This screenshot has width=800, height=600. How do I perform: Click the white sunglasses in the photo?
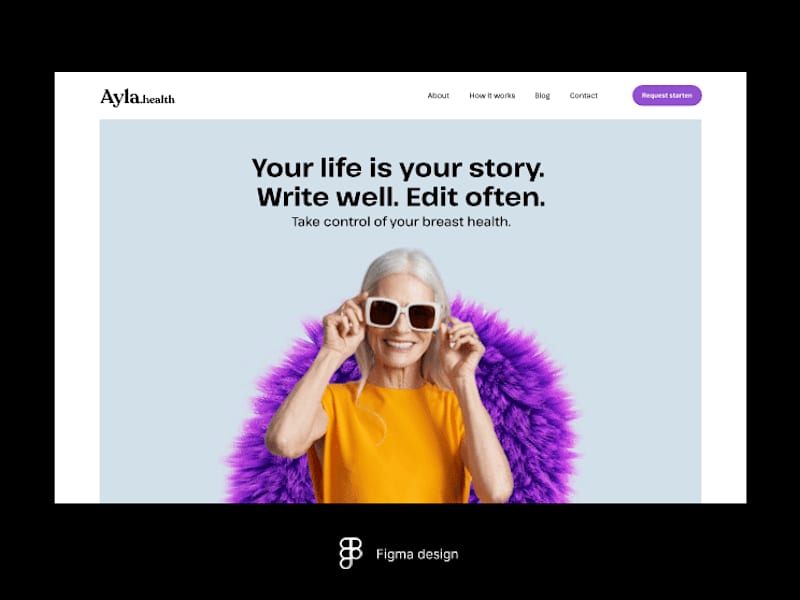pyautogui.click(x=402, y=313)
